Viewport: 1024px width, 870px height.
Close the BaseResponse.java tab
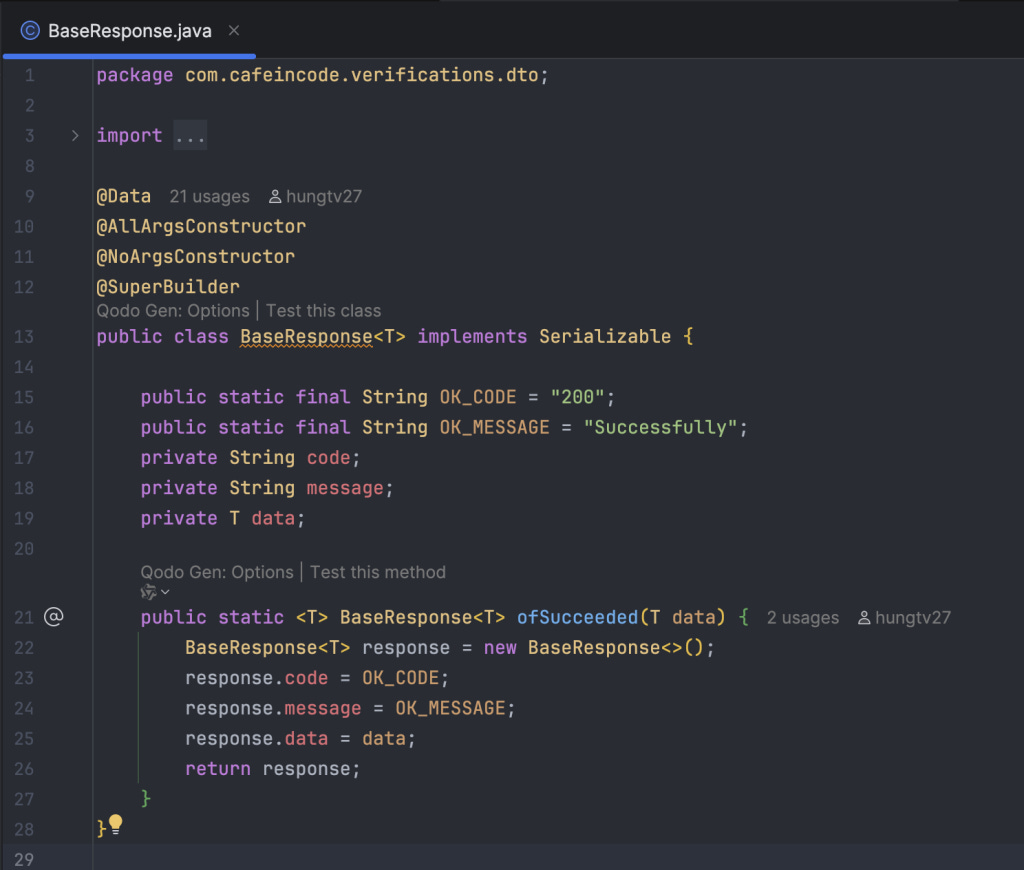pyautogui.click(x=234, y=31)
